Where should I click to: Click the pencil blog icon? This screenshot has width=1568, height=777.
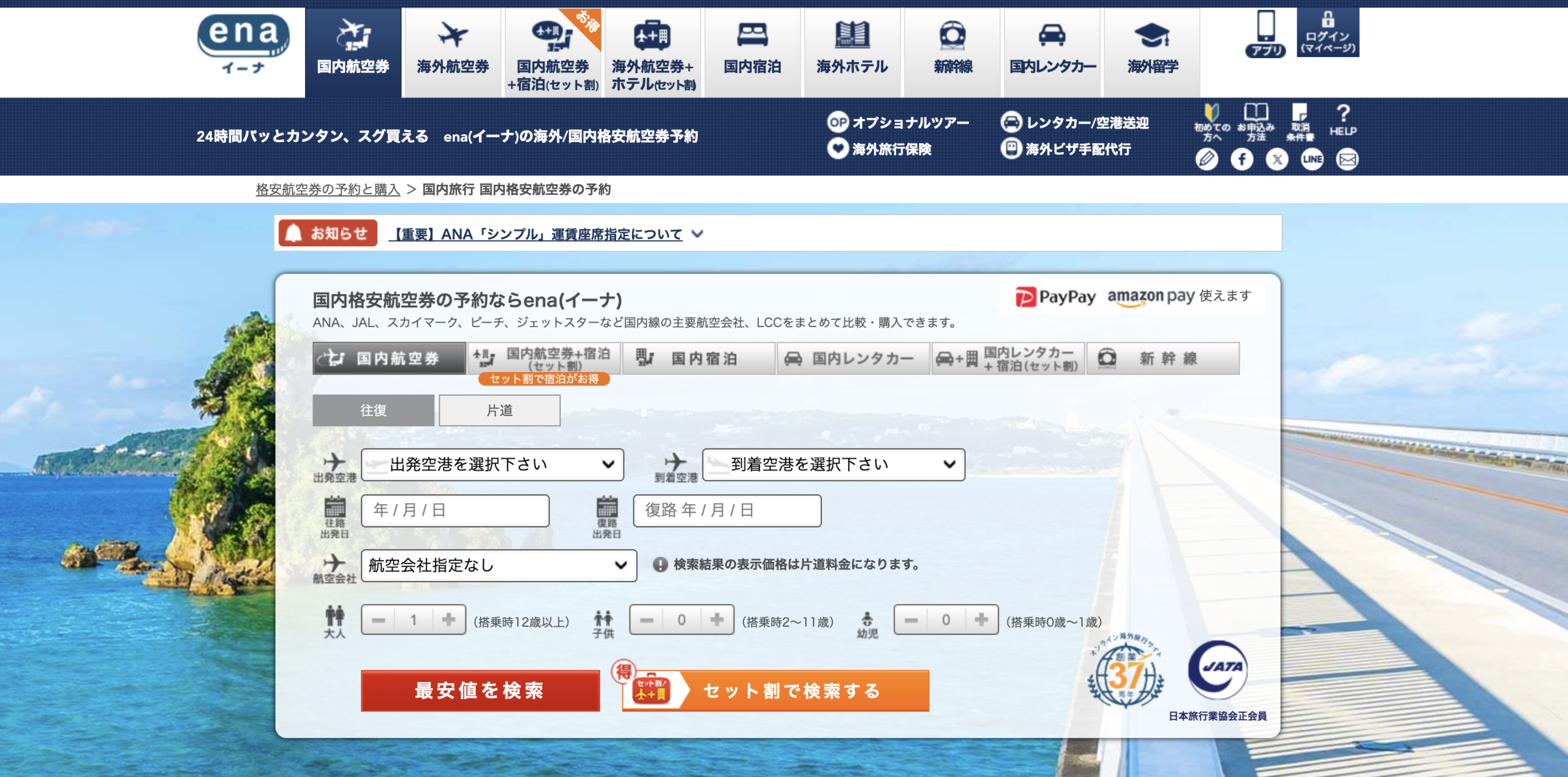click(1207, 160)
